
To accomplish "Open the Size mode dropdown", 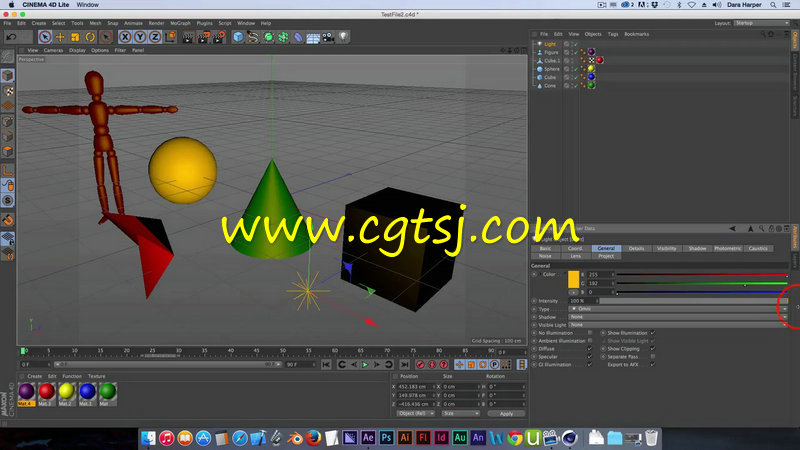I will coord(461,413).
